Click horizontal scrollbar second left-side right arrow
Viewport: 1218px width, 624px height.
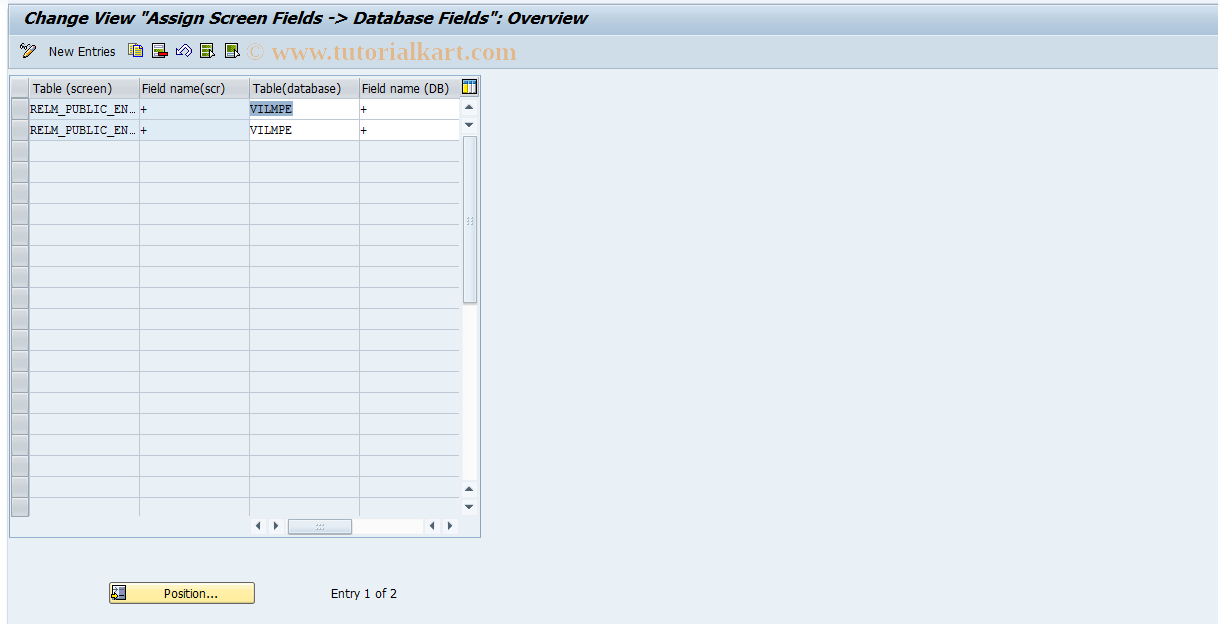coord(276,526)
